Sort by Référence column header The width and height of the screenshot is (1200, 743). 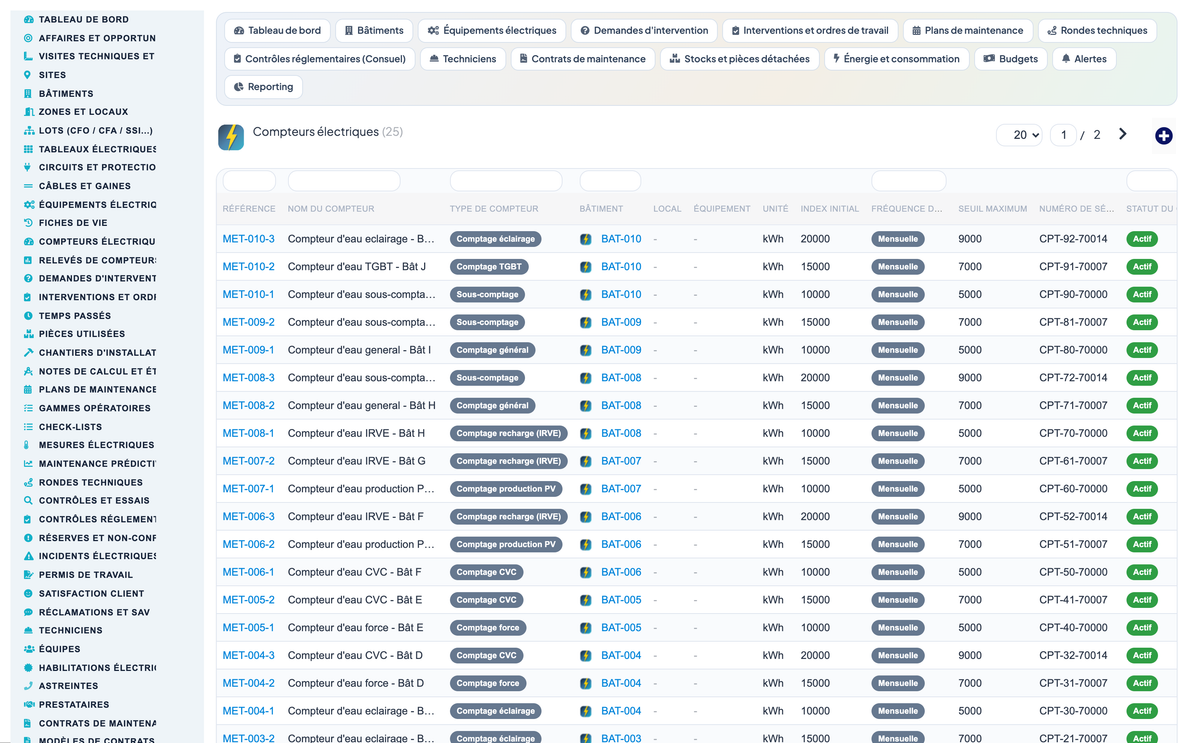[x=249, y=209]
